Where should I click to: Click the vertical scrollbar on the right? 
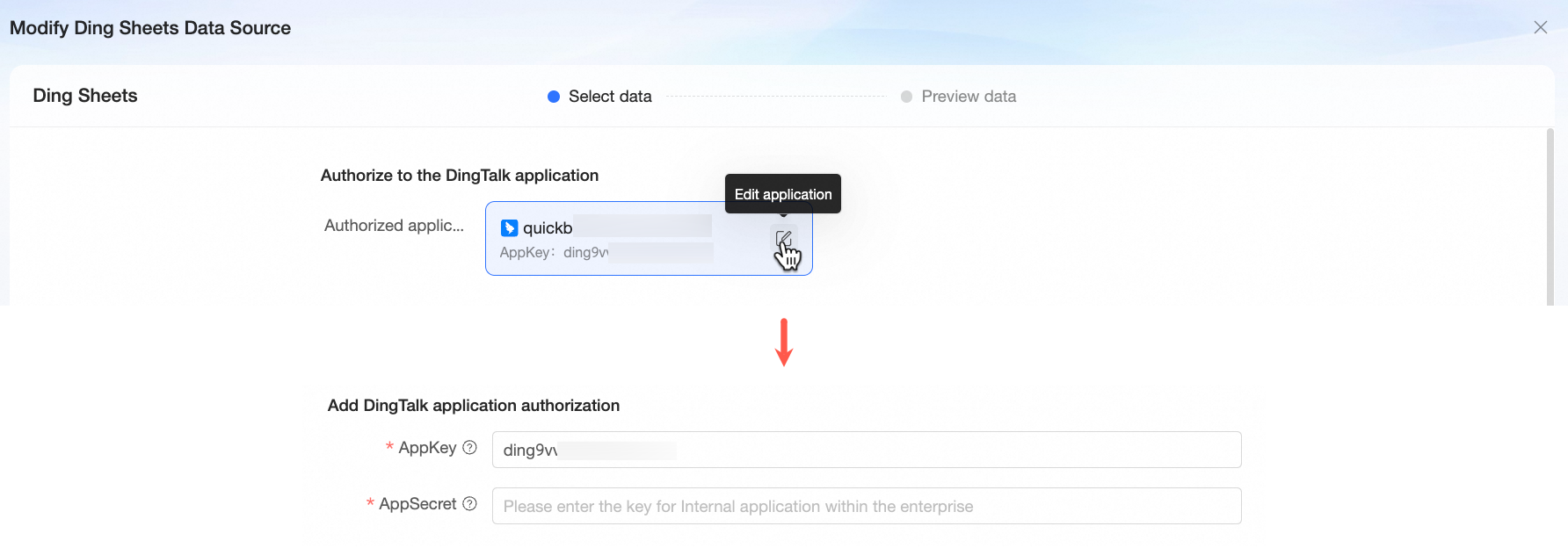point(1550,217)
